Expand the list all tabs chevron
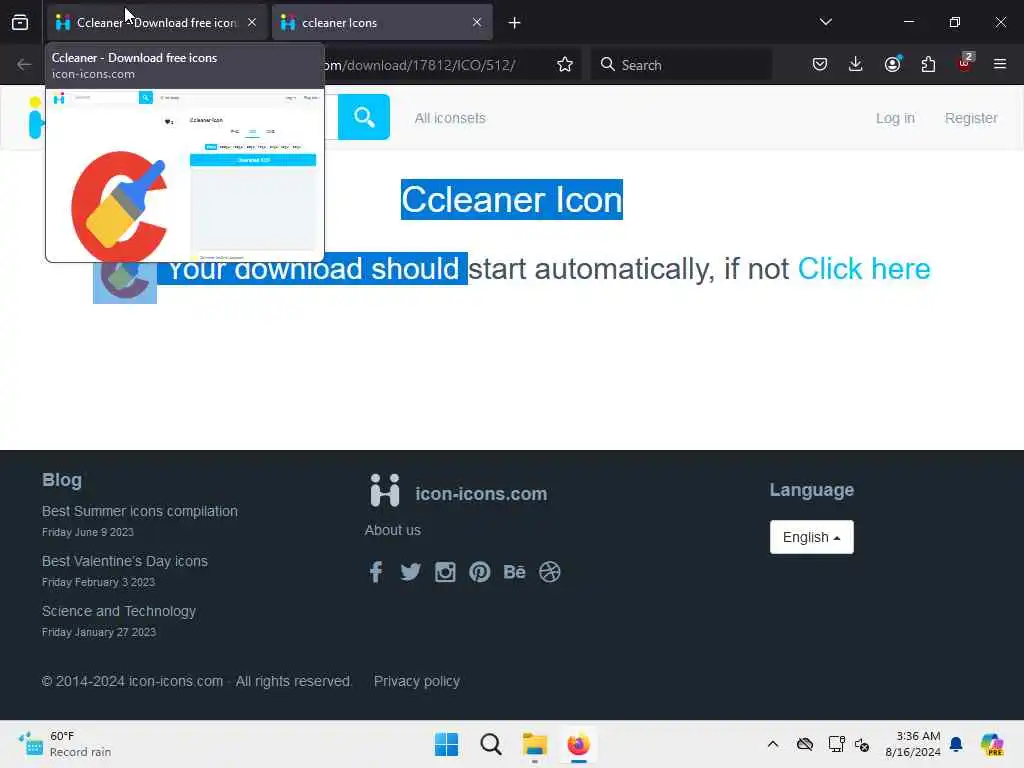 click(x=825, y=22)
